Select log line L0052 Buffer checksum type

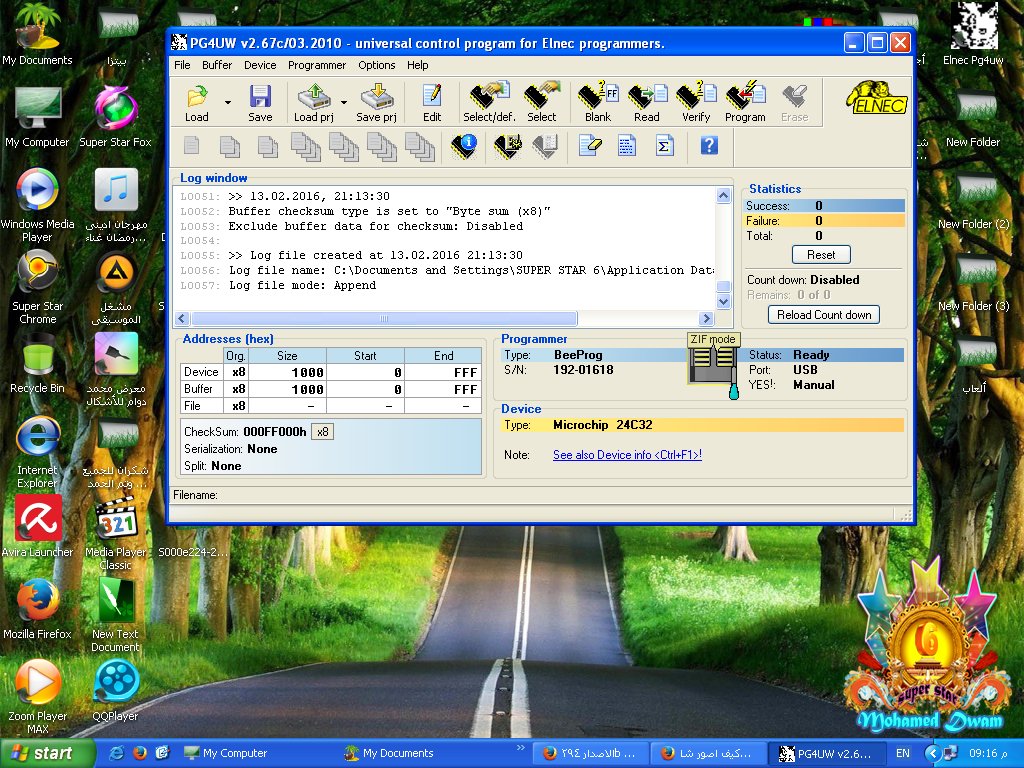click(389, 212)
